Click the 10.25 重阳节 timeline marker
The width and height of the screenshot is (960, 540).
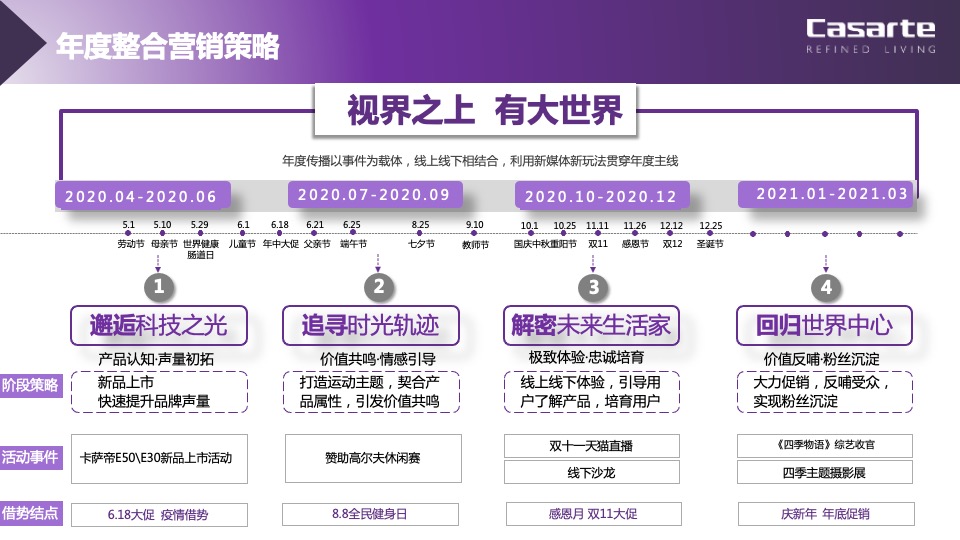[x=564, y=234]
